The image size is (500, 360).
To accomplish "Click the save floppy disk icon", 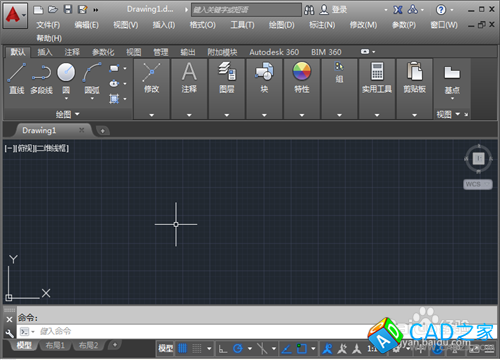I will 68,9.
